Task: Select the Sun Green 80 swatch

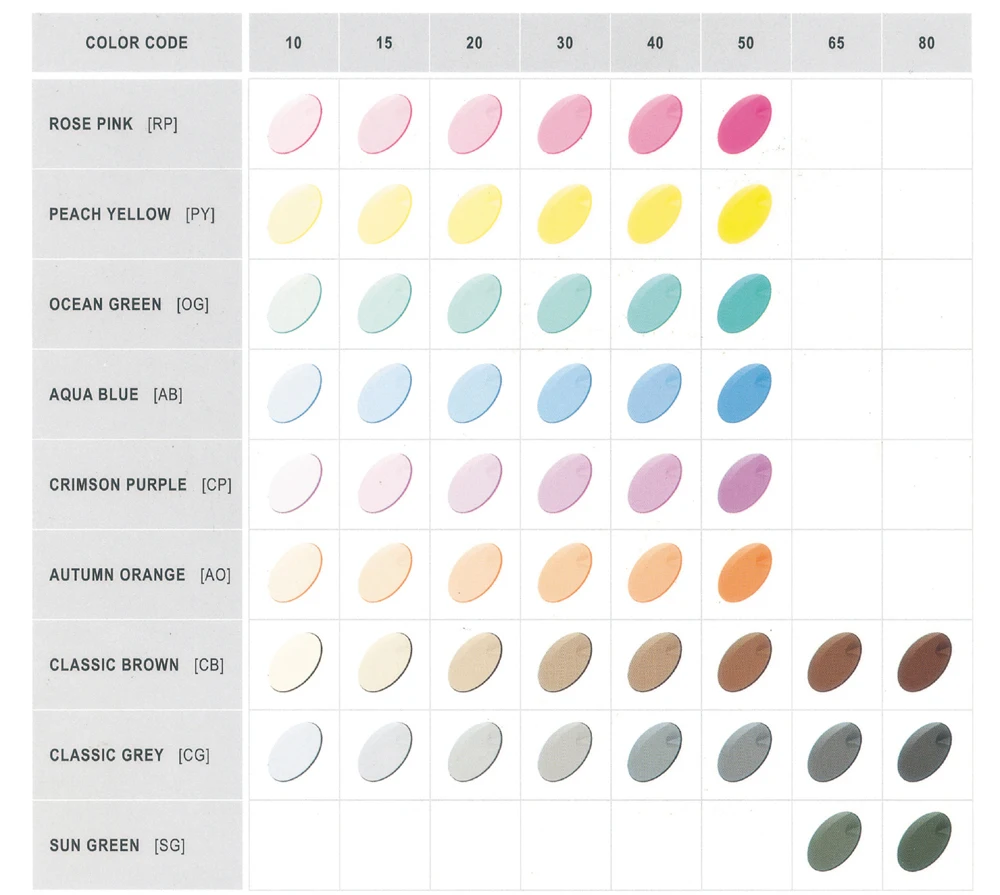Action: point(926,844)
